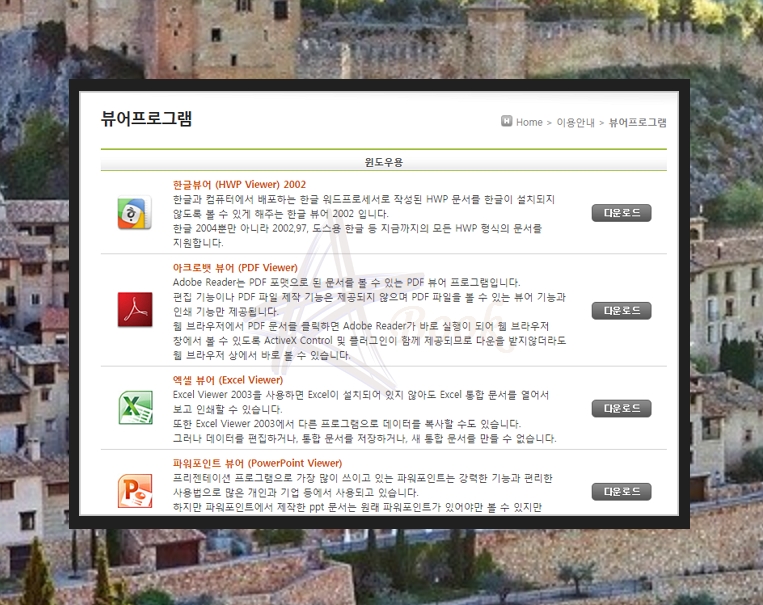The height and width of the screenshot is (605, 763).
Task: Download the 한글뷰어 HWP Viewer 2002
Action: coord(621,213)
